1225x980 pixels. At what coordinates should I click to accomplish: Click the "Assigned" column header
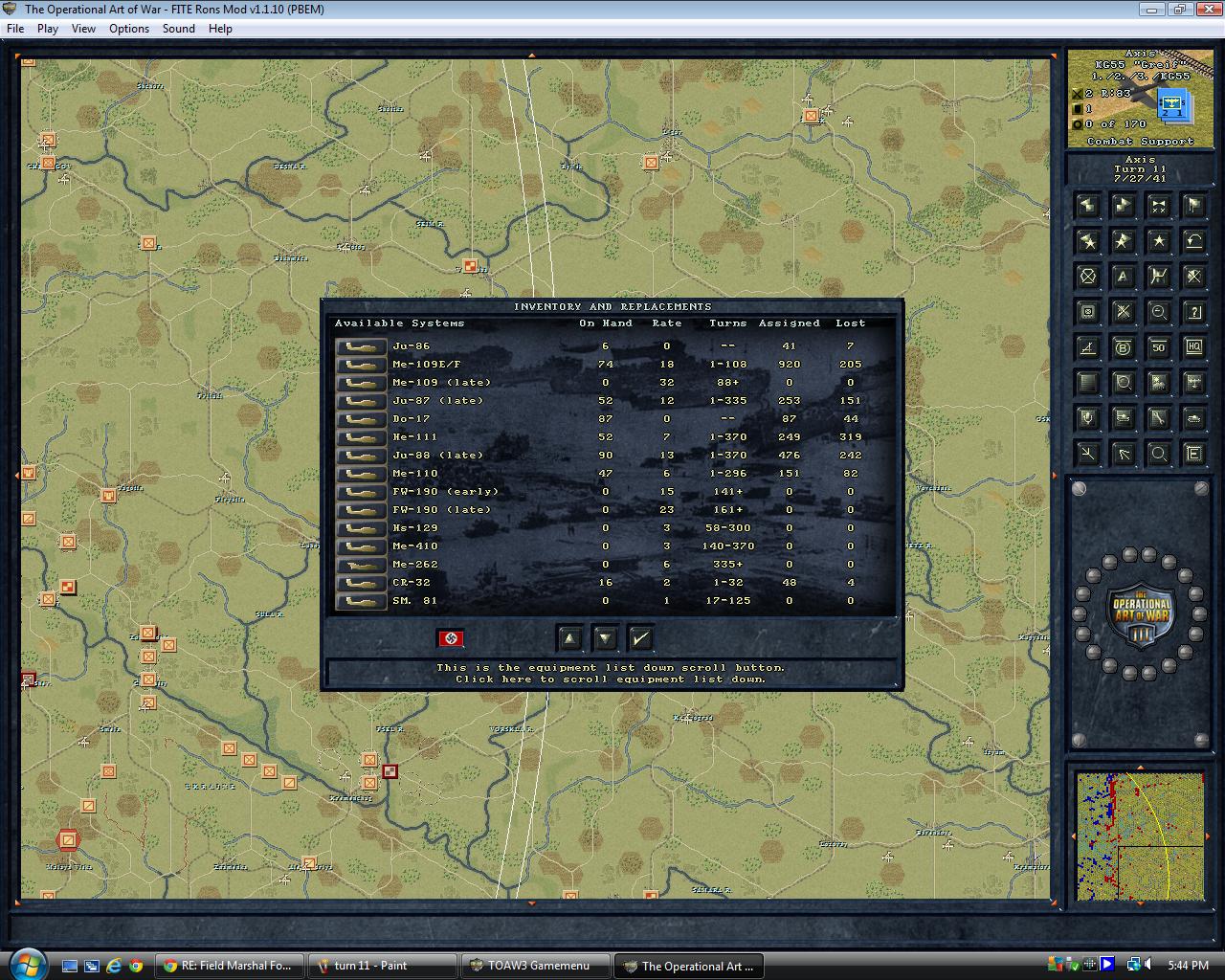pos(790,323)
